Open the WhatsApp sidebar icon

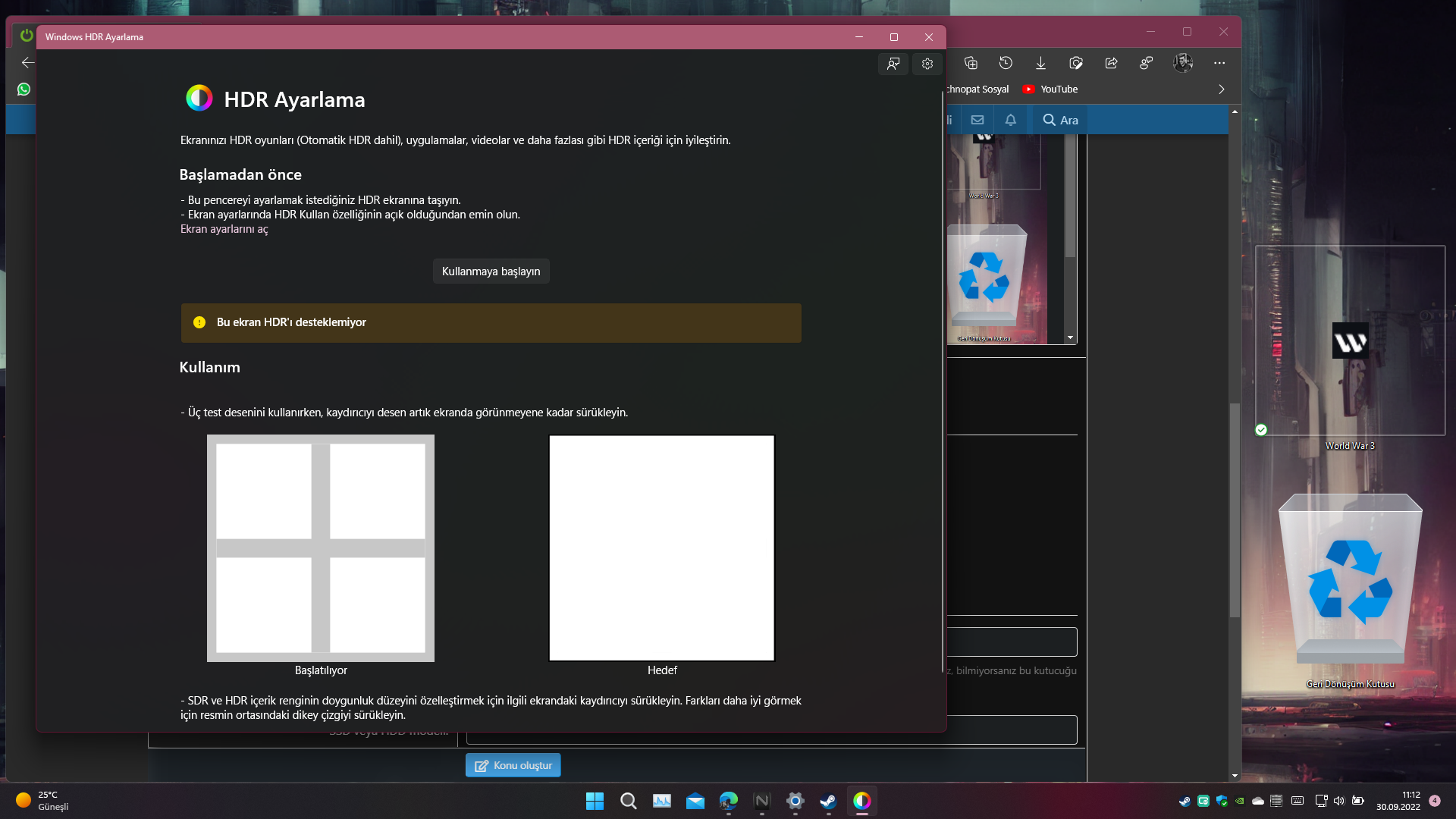tap(24, 89)
